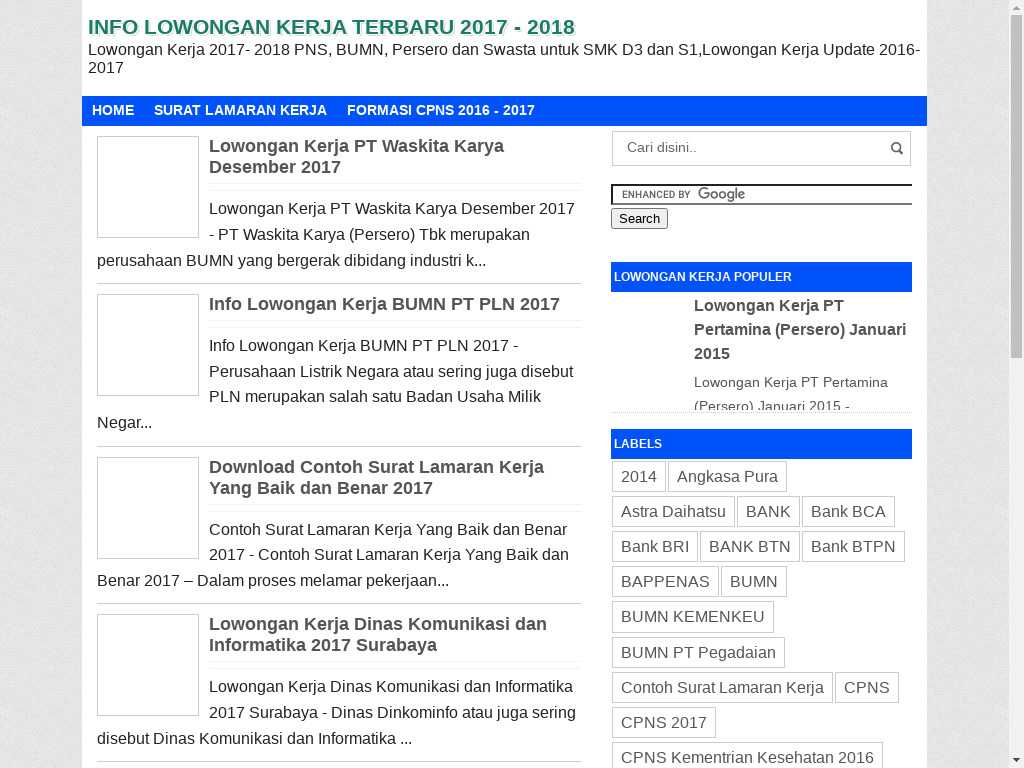The height and width of the screenshot is (768, 1024).
Task: Click the Cari disini search field
Action: [x=751, y=148]
